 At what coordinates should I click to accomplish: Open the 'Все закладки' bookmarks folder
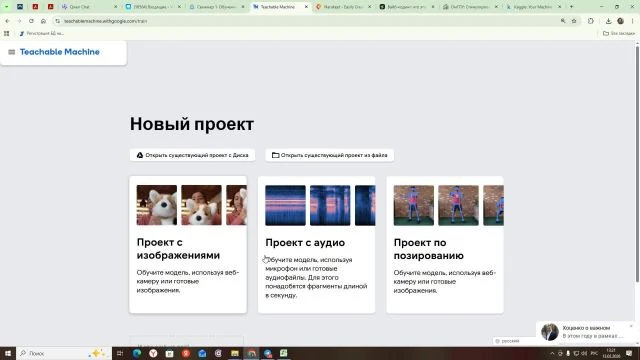[x=619, y=33]
